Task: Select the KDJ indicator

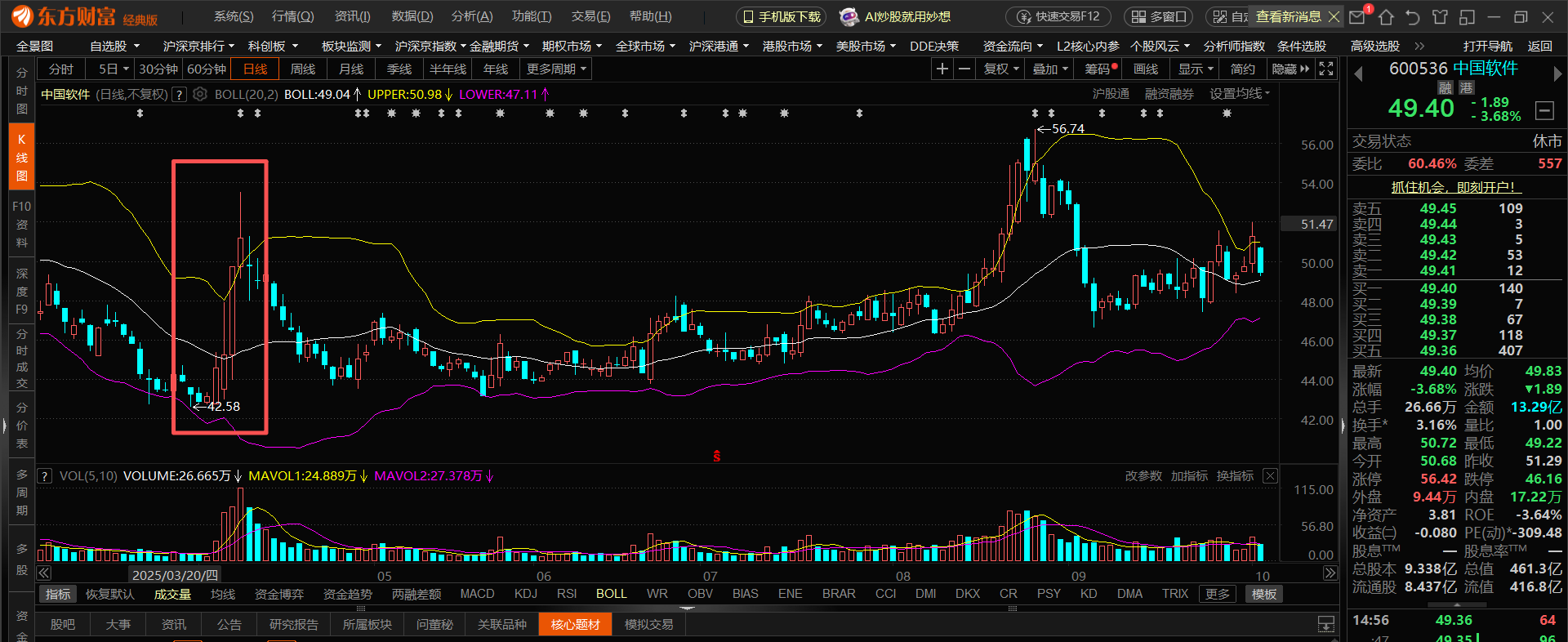Action: (x=525, y=594)
